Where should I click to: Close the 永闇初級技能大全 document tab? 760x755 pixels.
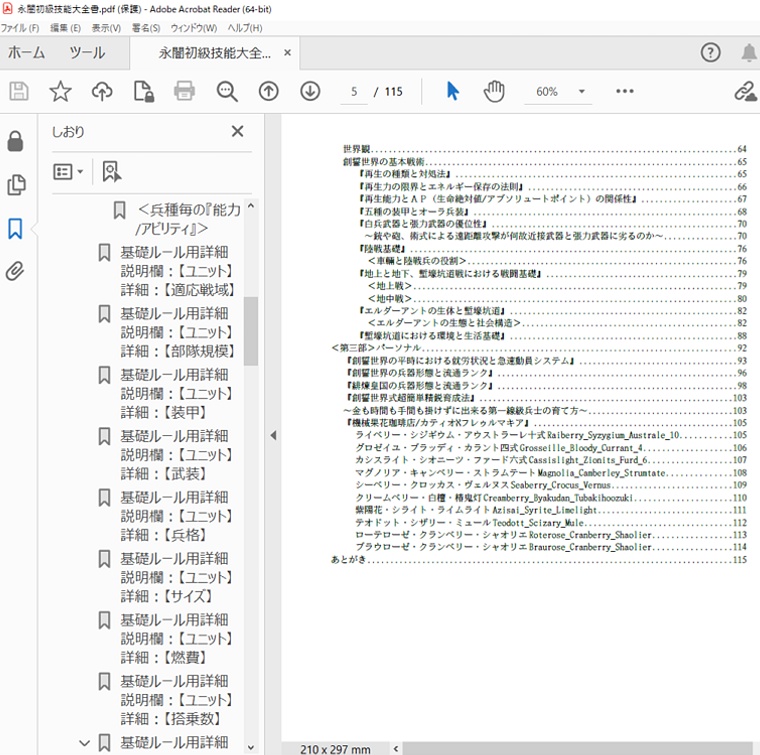[287, 52]
